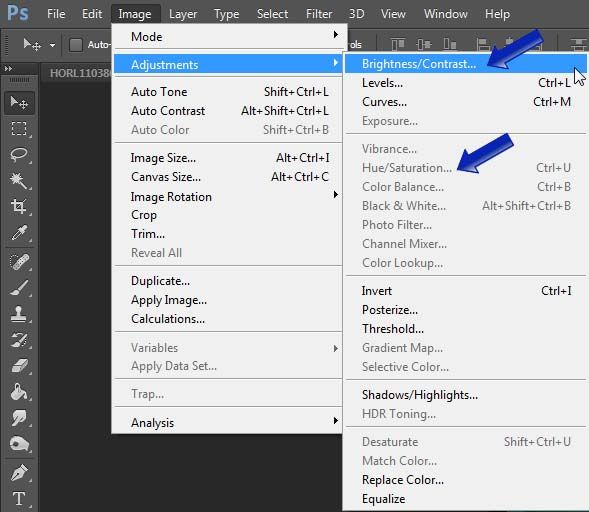Select the Sponge tool

(x=19, y=444)
